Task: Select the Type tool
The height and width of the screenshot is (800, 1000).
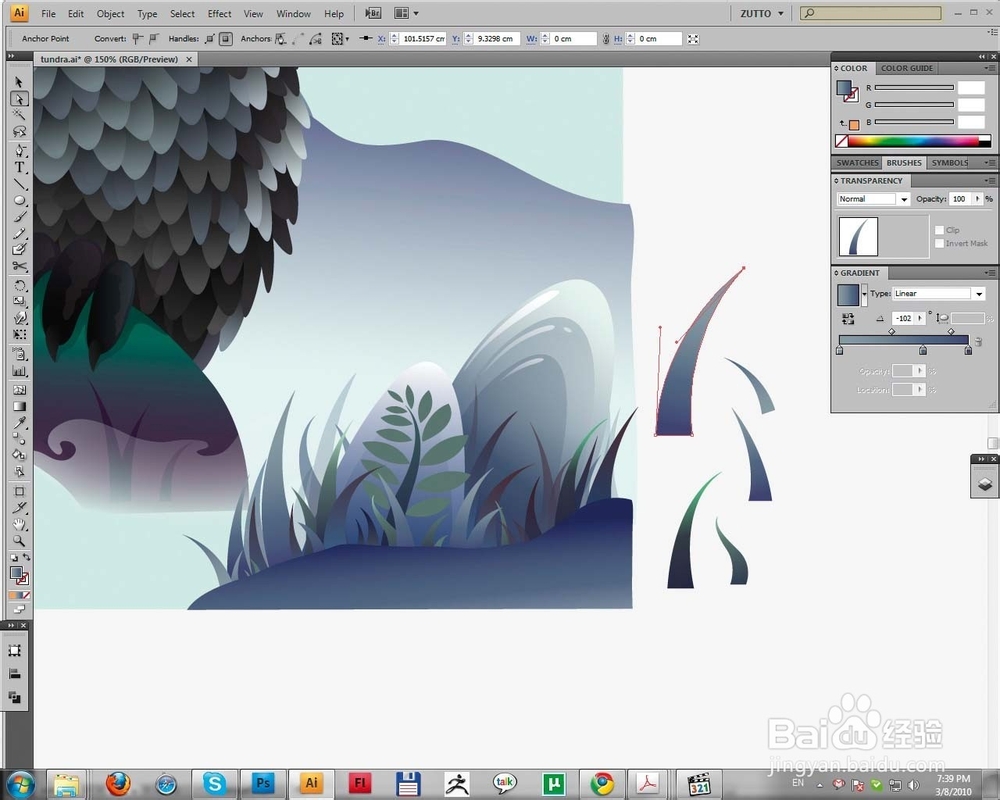Action: tap(19, 167)
